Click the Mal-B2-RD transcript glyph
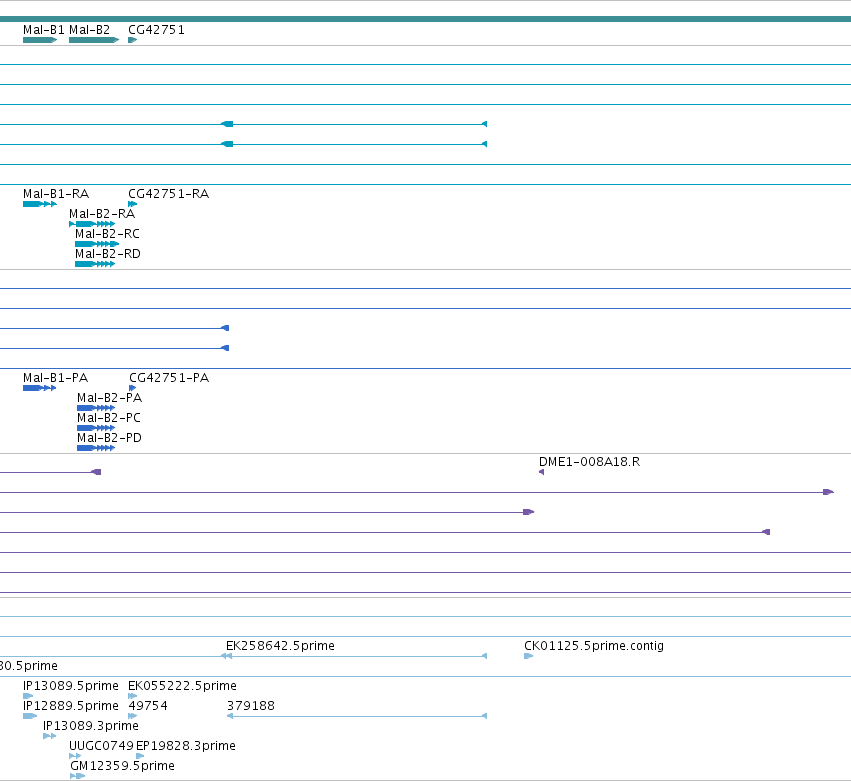851x781 pixels. [95, 264]
